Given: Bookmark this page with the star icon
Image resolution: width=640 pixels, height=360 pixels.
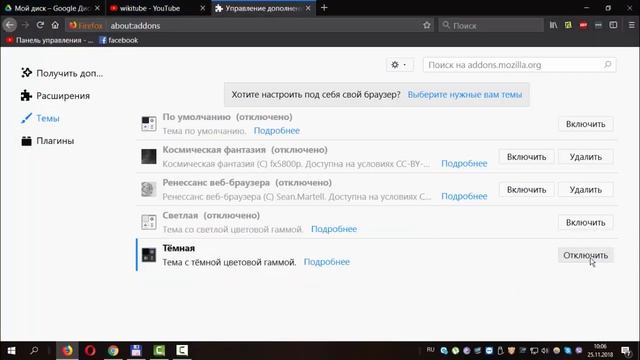Looking at the screenshot, I should (x=427, y=25).
